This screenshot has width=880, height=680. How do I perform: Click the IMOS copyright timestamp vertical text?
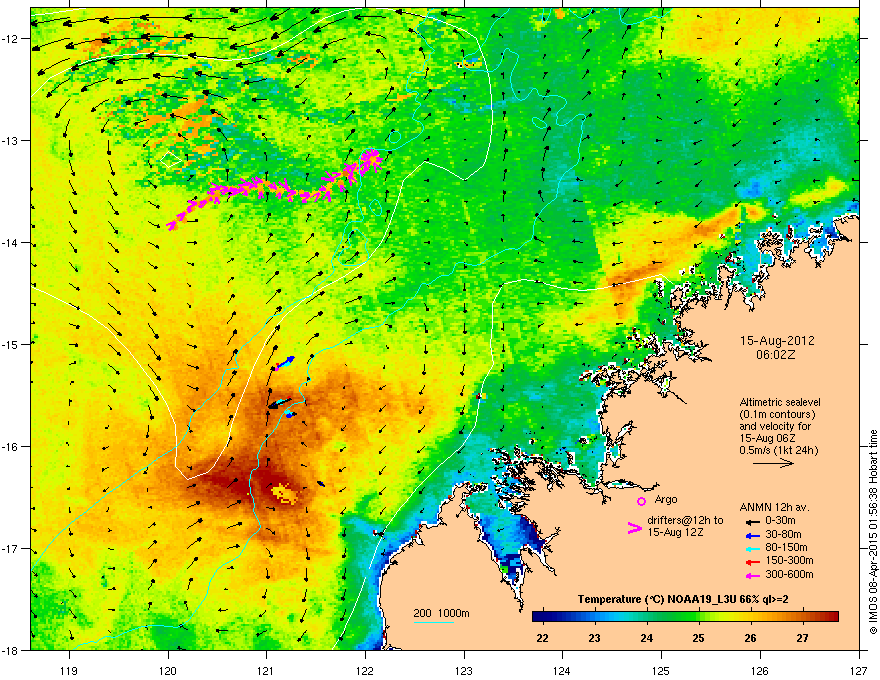[x=873, y=532]
